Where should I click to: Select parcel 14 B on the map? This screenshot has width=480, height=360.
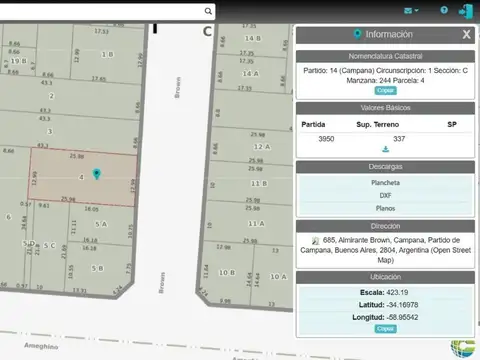point(253,39)
